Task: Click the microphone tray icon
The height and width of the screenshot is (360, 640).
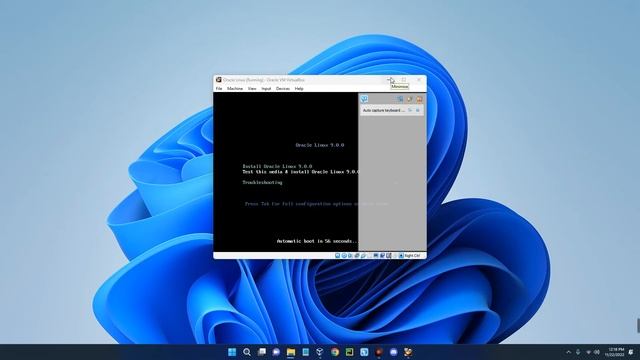Action: 578,352
